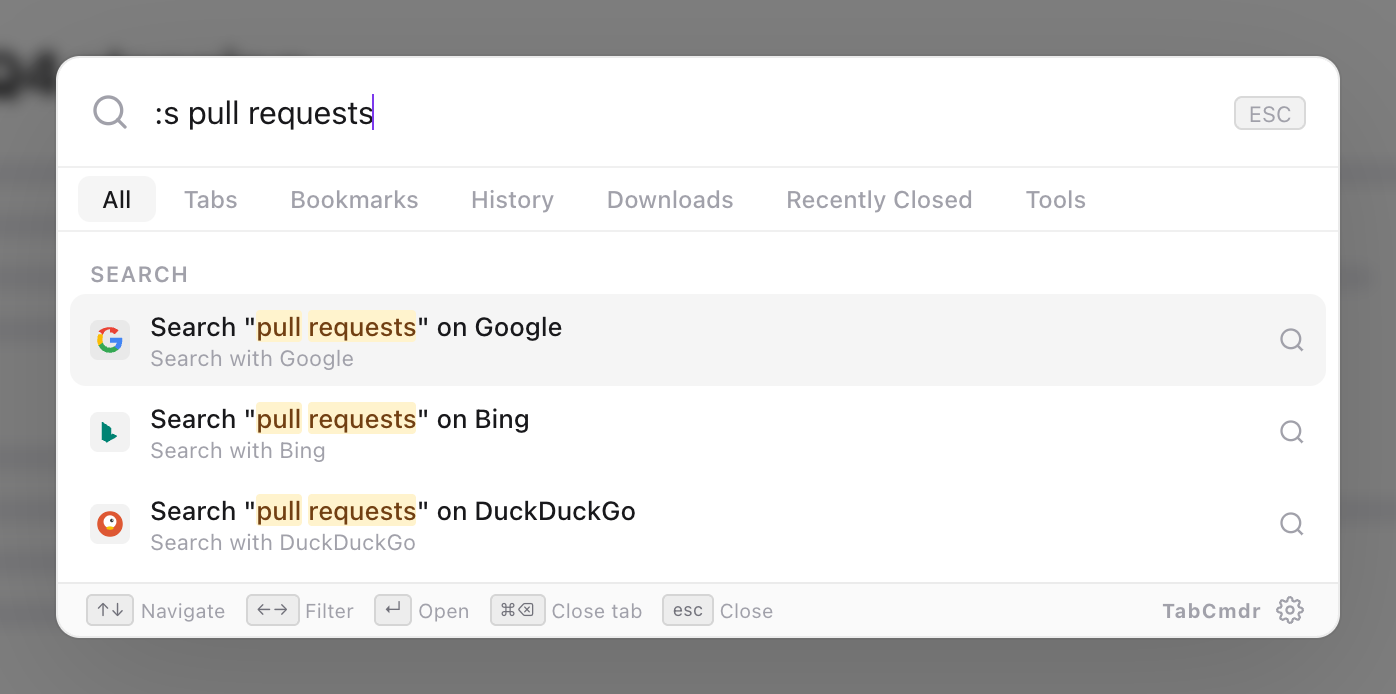Click the Google logo icon
The height and width of the screenshot is (694, 1396).
click(x=110, y=340)
